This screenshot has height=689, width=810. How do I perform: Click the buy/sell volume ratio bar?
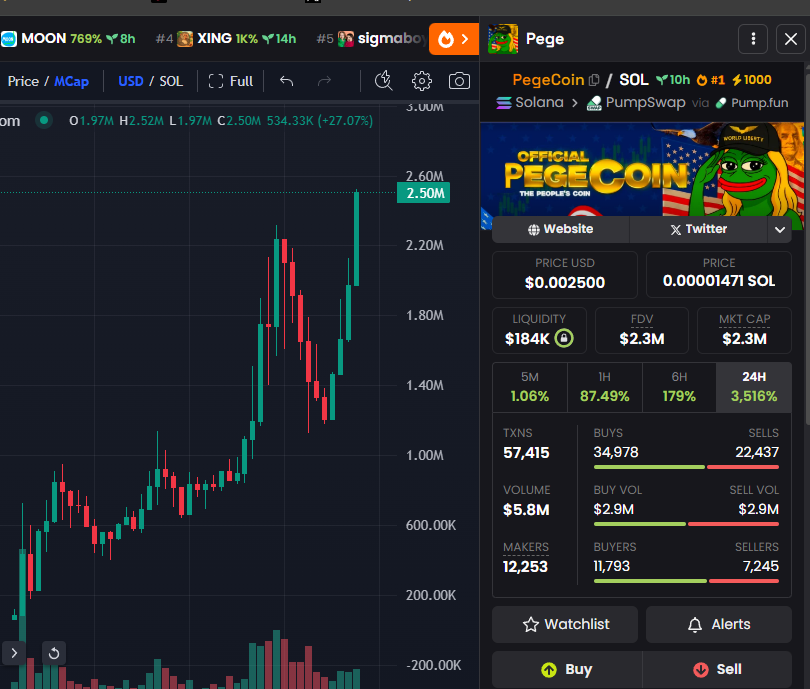(x=686, y=524)
